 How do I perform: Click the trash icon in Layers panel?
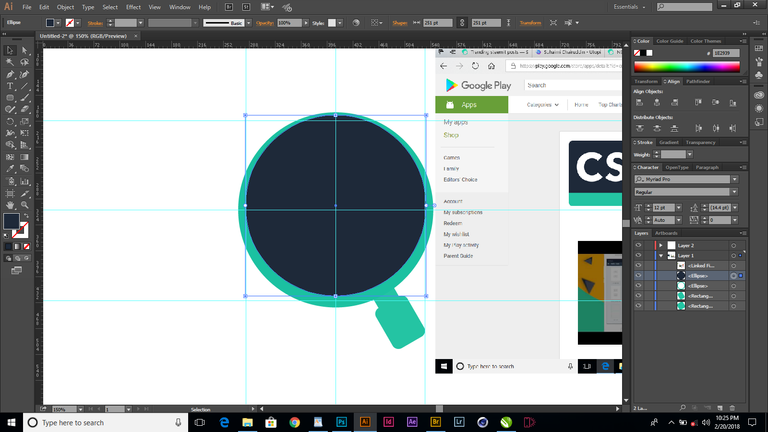tap(732, 408)
